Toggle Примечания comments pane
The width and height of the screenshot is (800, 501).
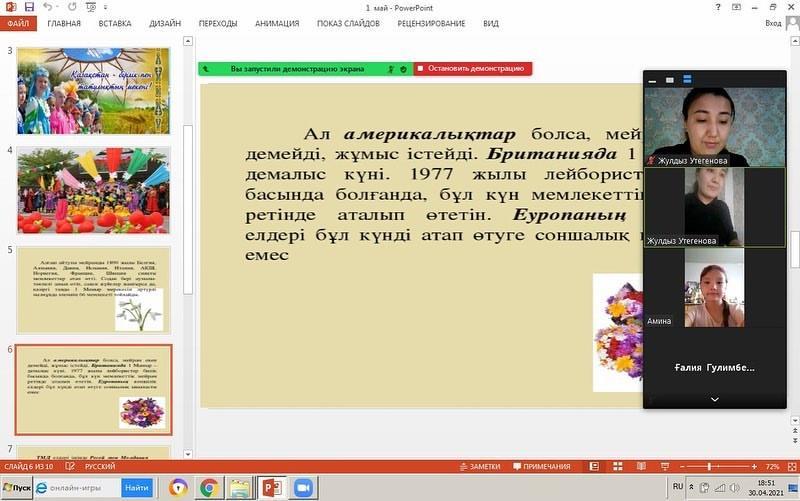541,467
